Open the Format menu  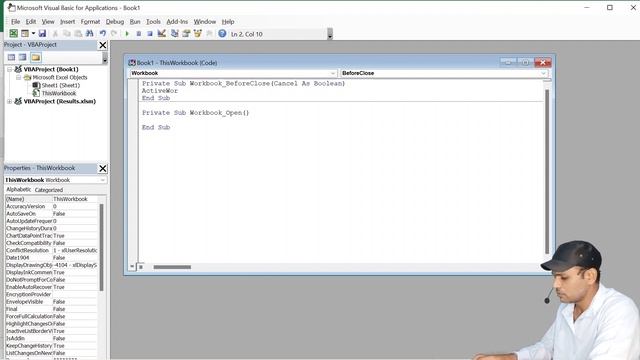click(x=90, y=22)
